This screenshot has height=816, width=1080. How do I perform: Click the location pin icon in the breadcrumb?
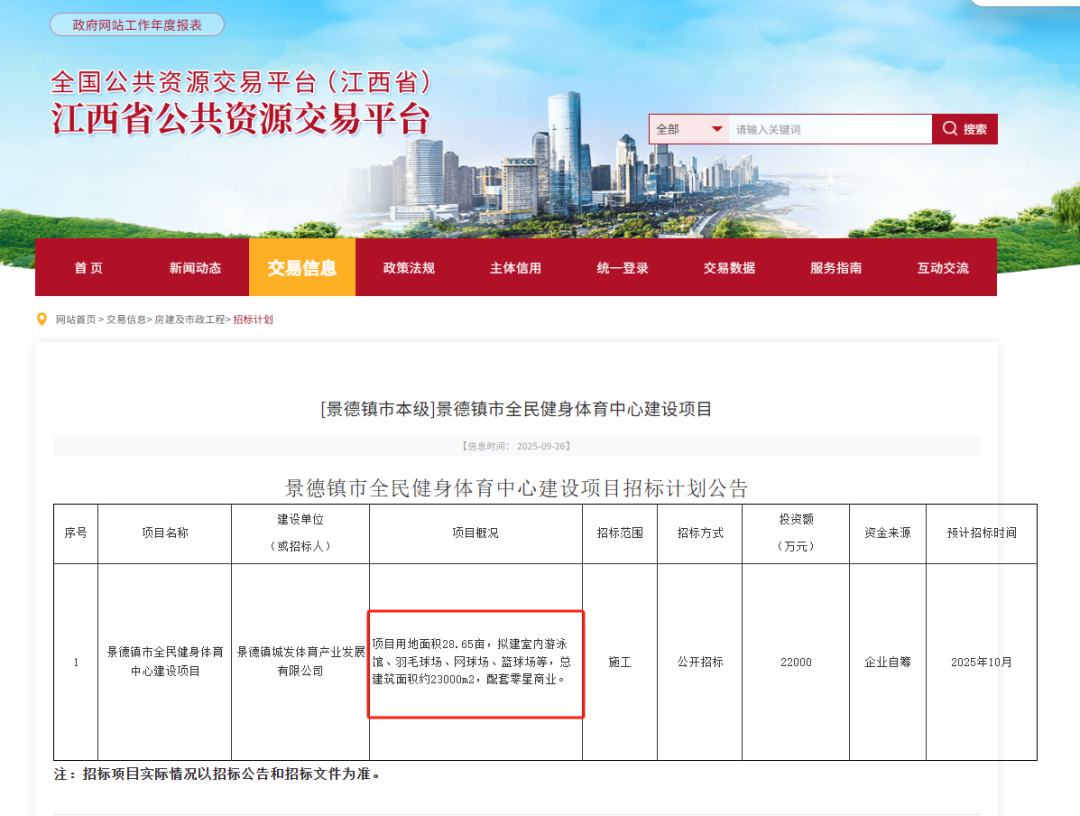pos(41,318)
